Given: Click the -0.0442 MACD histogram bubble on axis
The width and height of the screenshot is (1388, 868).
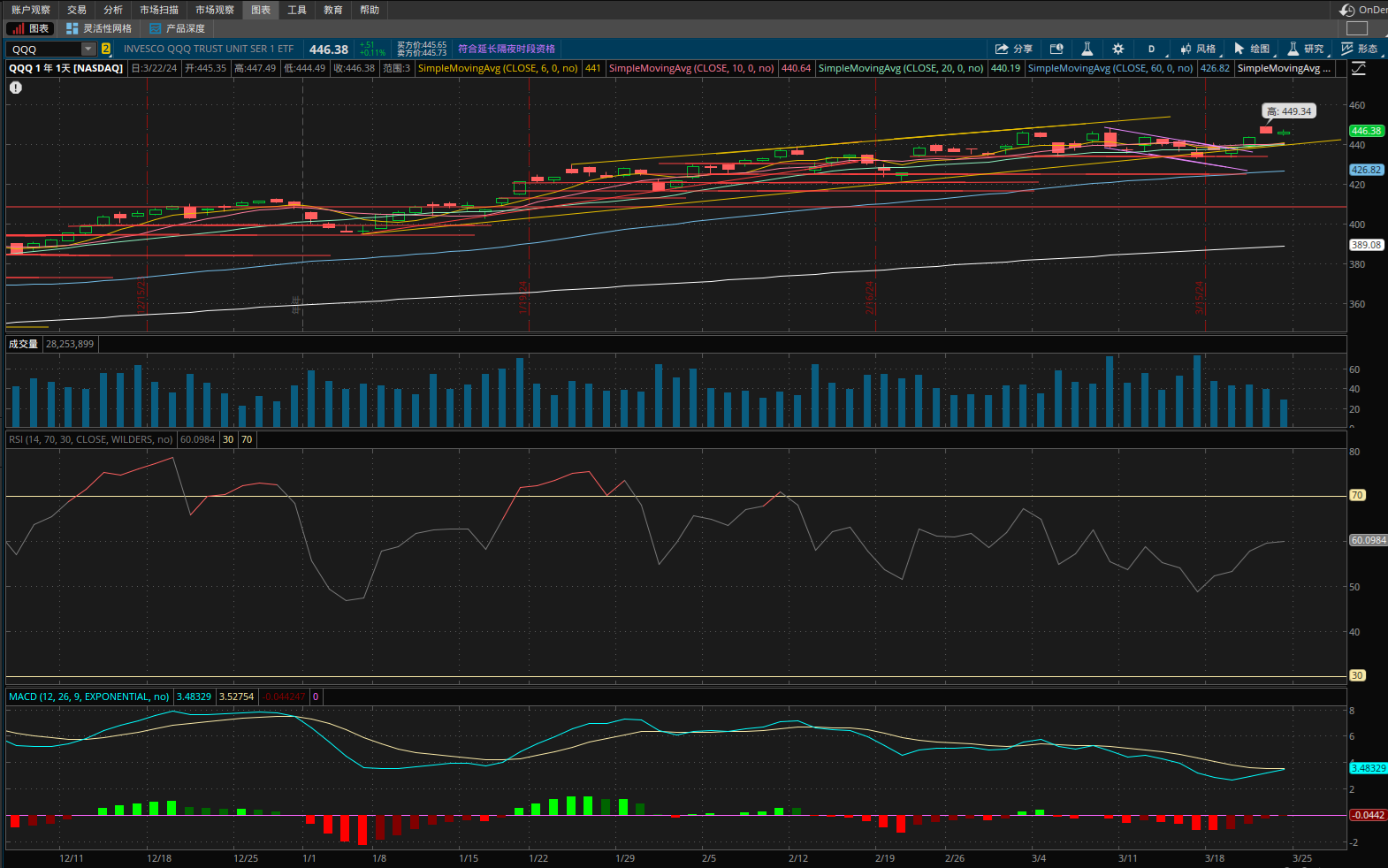Looking at the screenshot, I should coord(1369,815).
